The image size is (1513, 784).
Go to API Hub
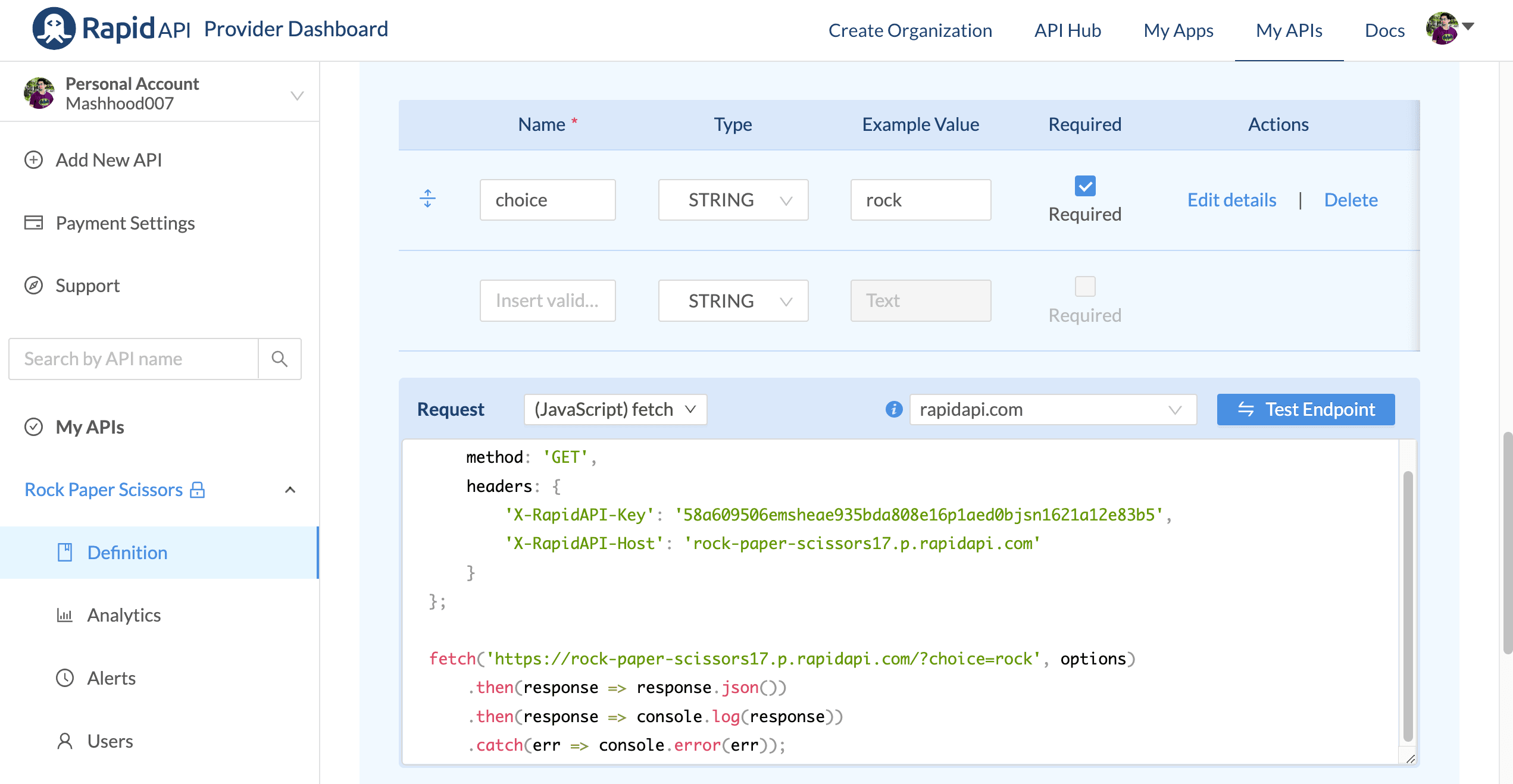pos(1068,30)
